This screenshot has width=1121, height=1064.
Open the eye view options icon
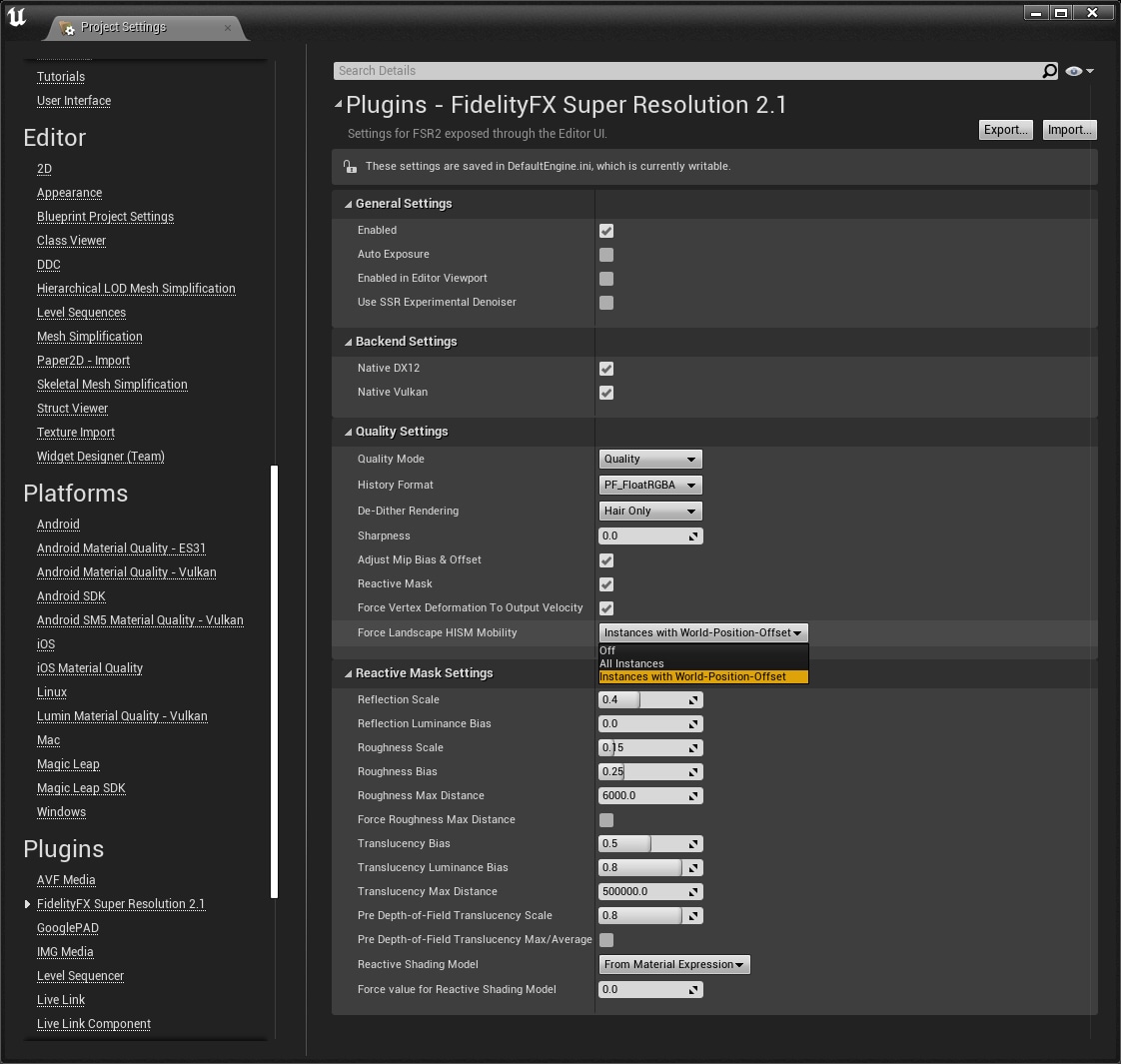[x=1078, y=71]
